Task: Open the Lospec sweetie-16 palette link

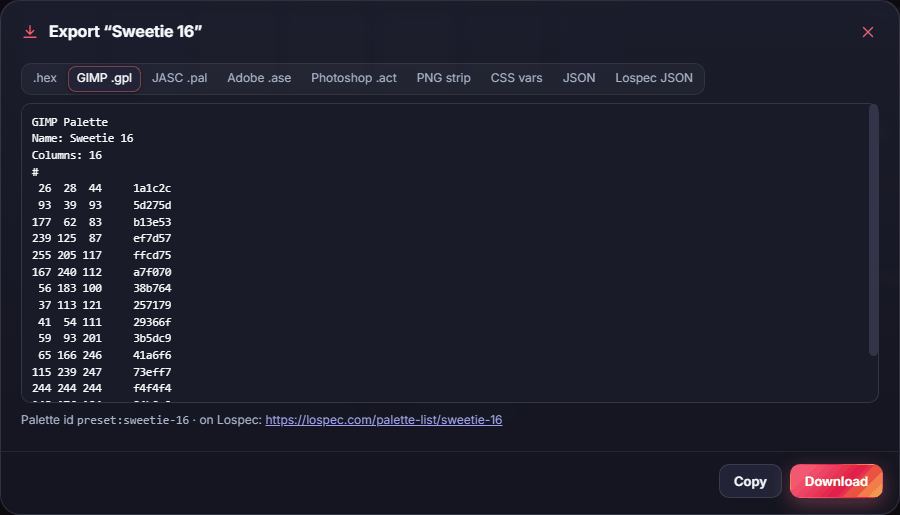Action: (383, 420)
